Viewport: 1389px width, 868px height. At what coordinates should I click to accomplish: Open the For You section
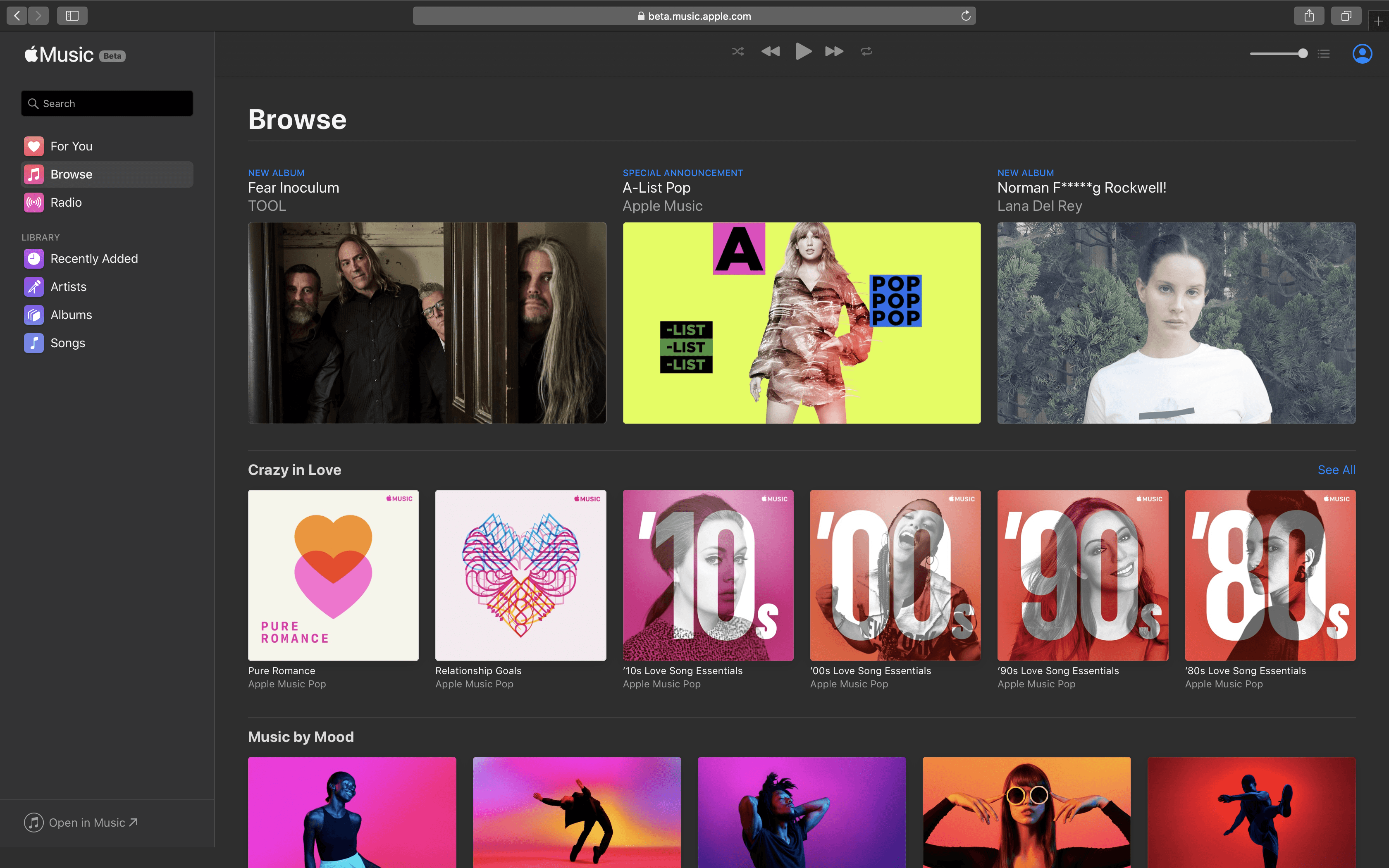tap(107, 146)
